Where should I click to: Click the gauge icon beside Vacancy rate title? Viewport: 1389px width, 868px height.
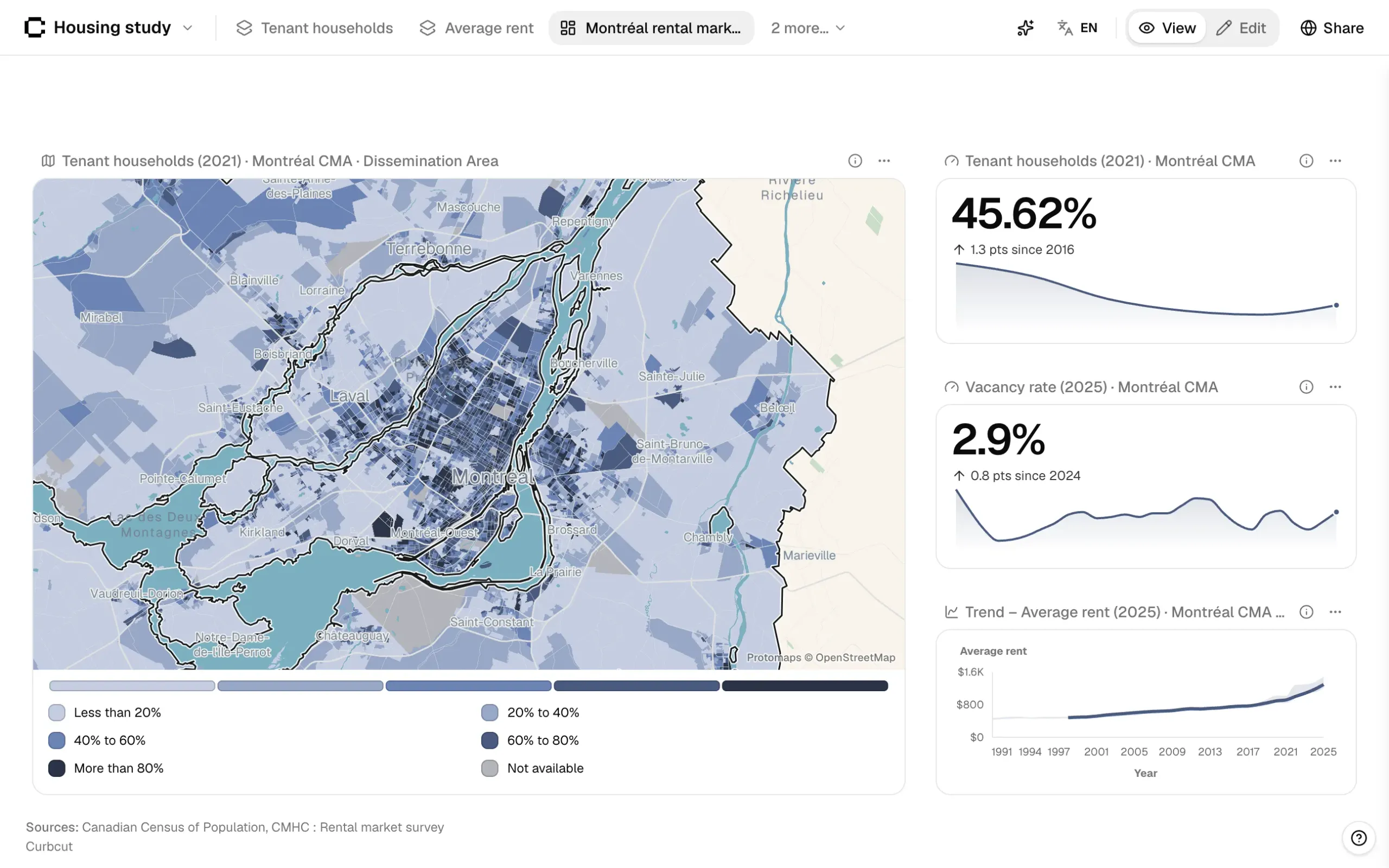click(951, 387)
